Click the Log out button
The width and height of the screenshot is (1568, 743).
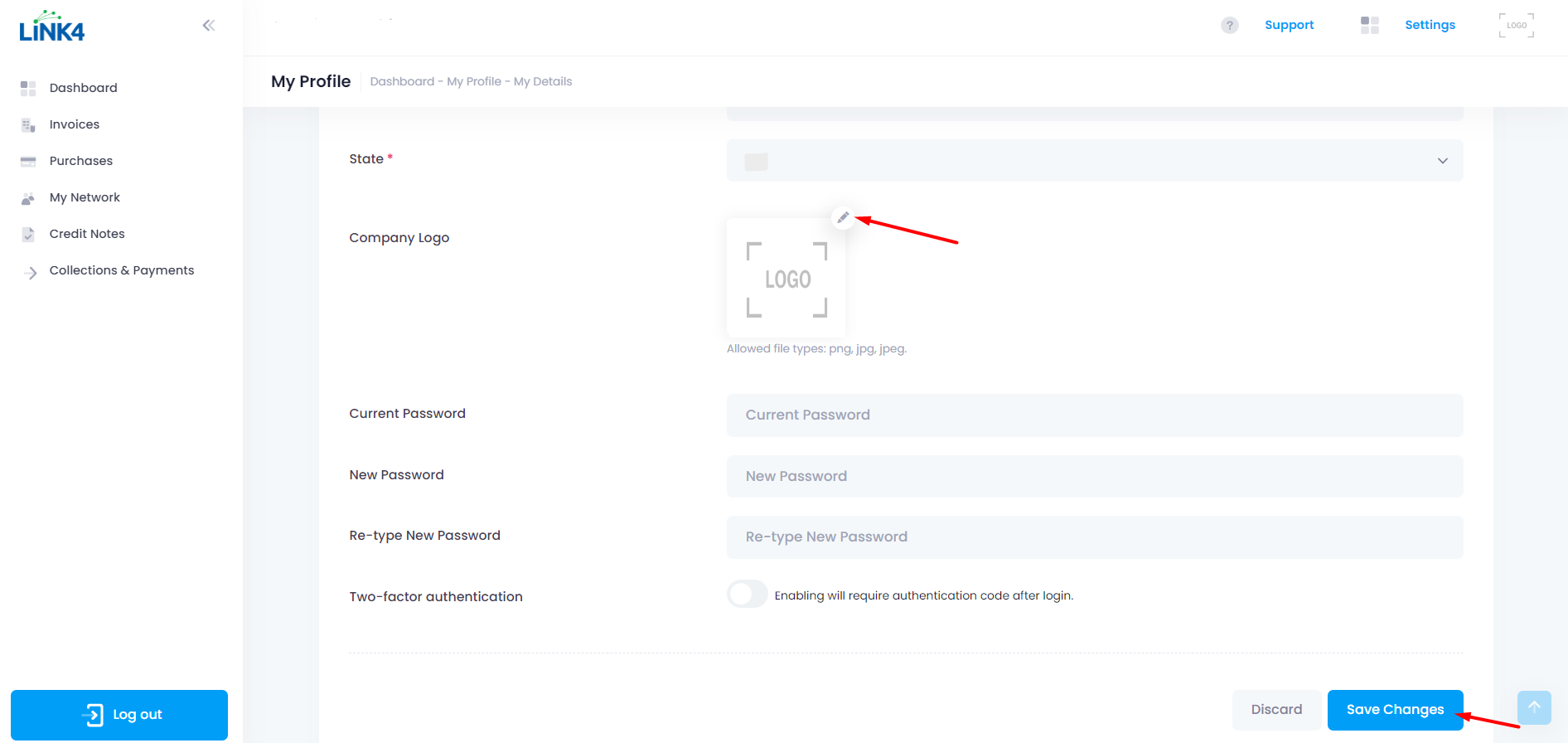click(x=119, y=715)
